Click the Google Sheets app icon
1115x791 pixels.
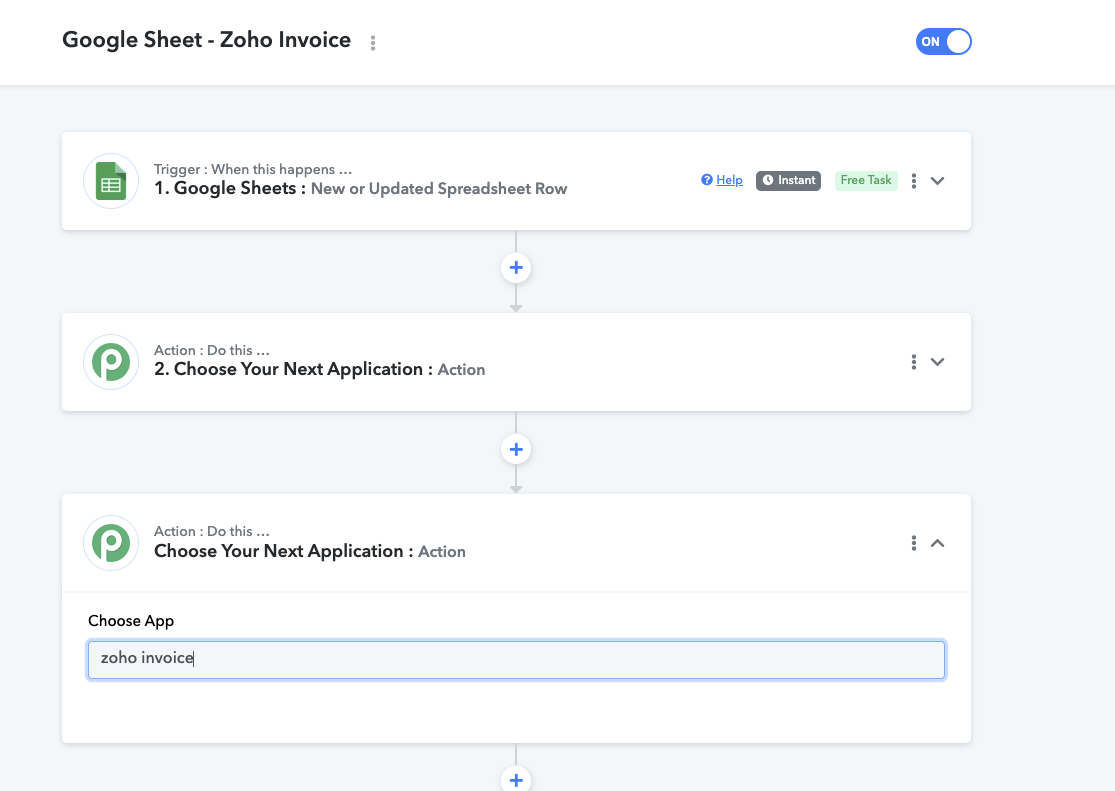tap(111, 181)
